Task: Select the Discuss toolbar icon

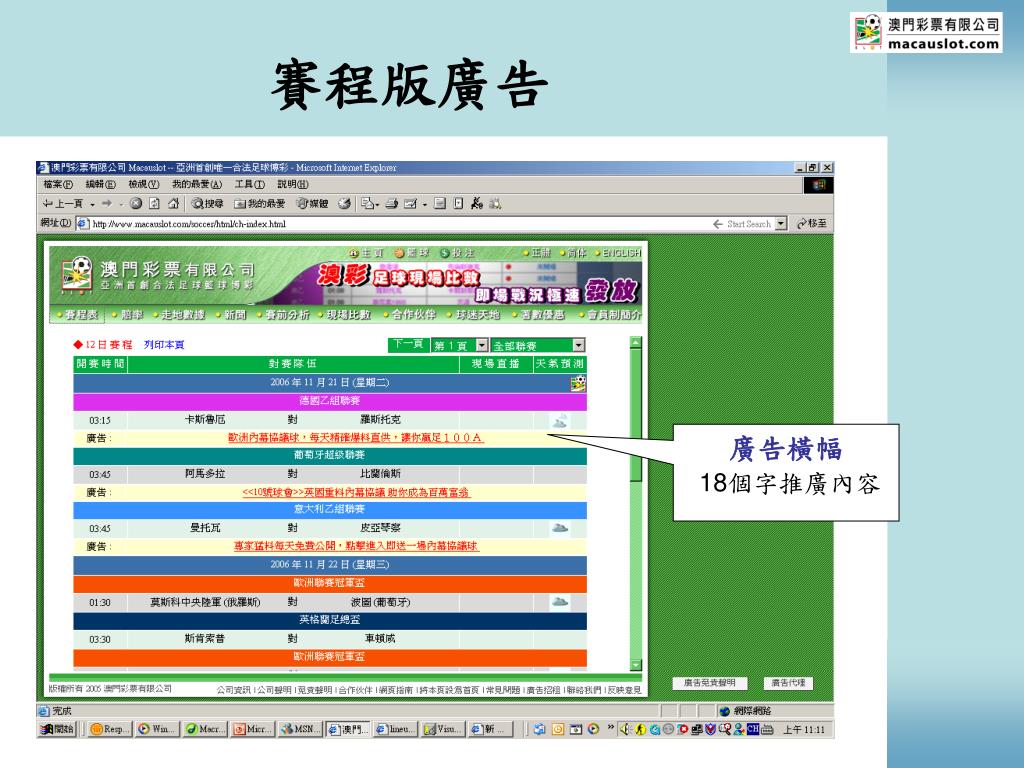Action: pos(440,204)
